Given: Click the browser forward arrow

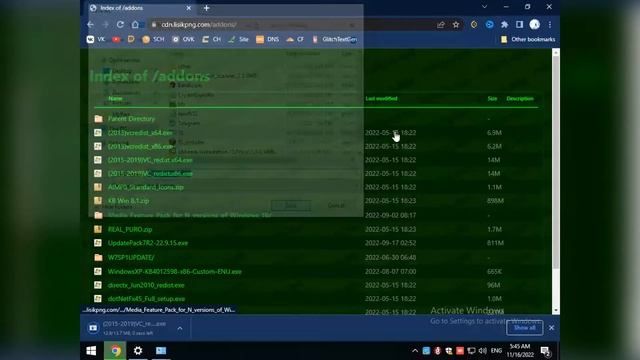Looking at the screenshot, I should point(105,24).
